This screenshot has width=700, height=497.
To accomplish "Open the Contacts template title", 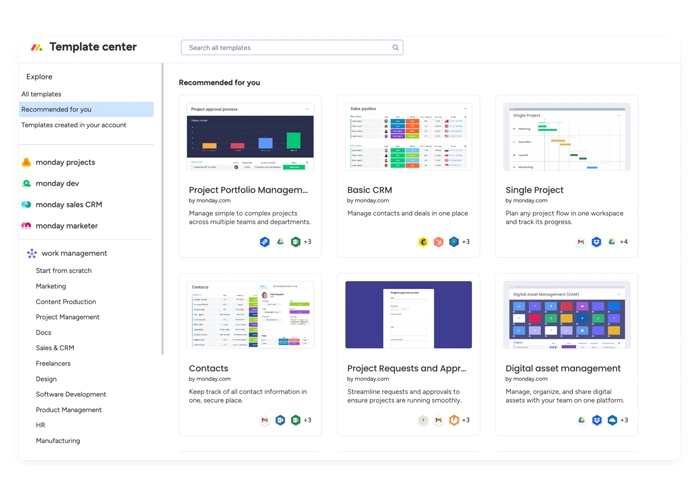I will (x=208, y=368).
